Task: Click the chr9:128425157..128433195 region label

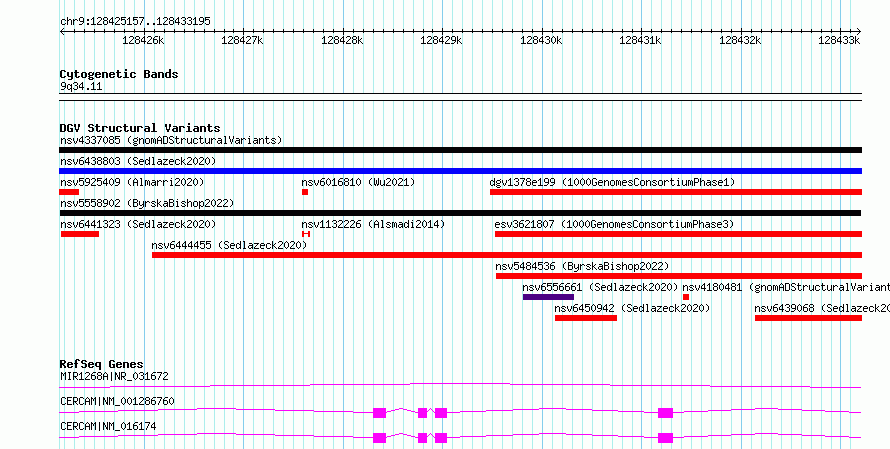Action: tap(135, 22)
